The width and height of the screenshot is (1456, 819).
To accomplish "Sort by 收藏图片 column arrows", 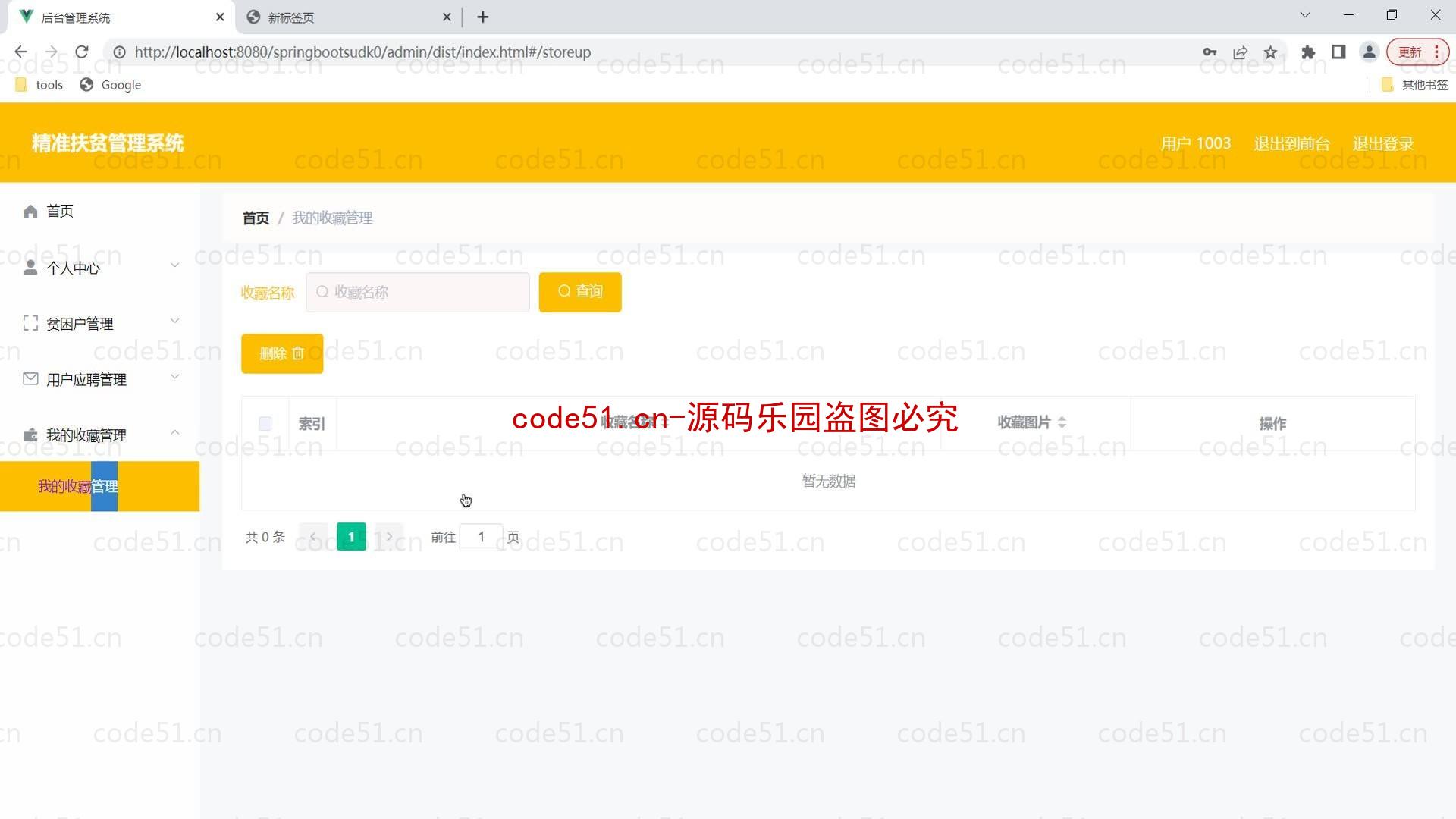I will (1062, 423).
